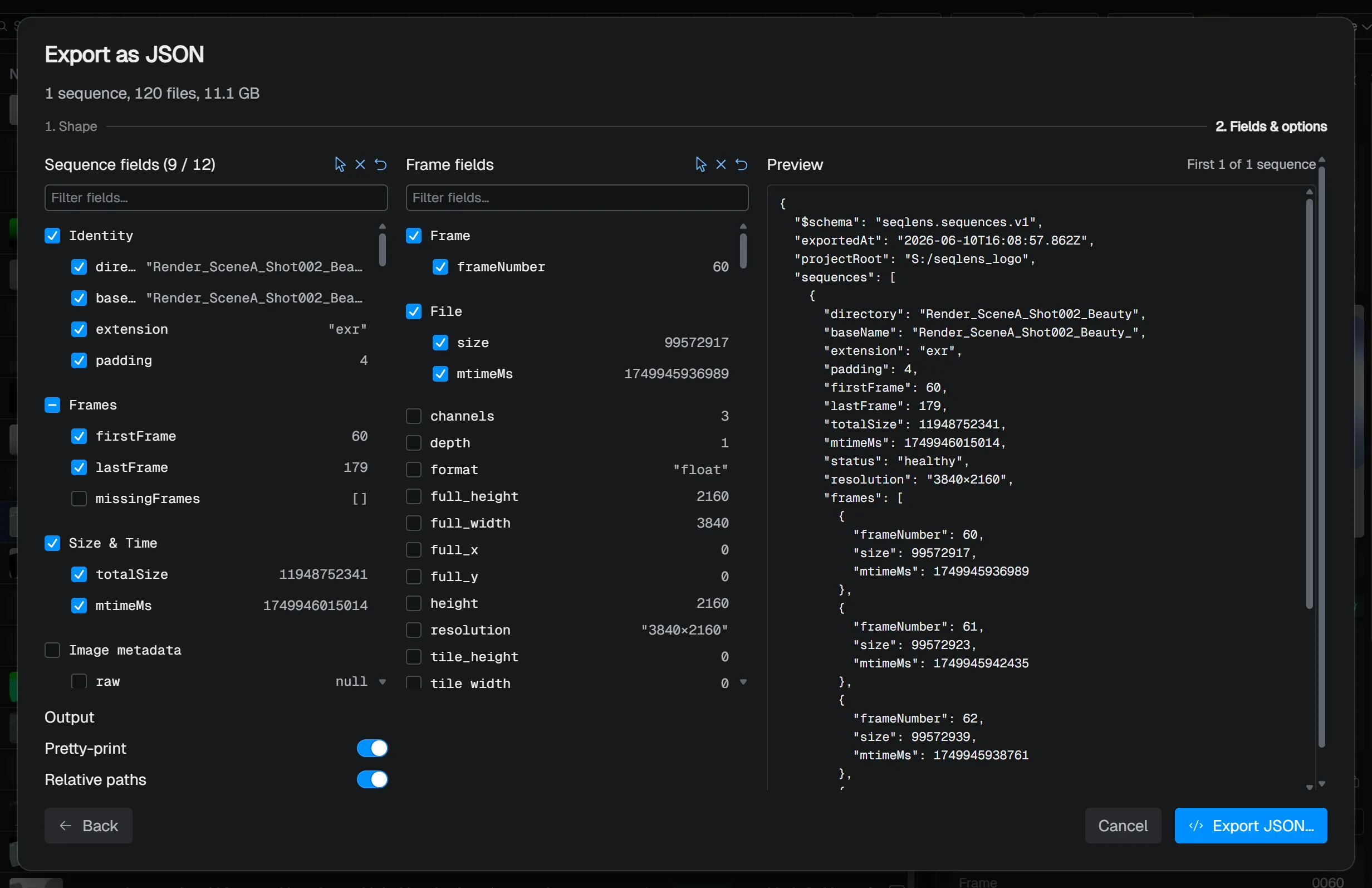The height and width of the screenshot is (888, 1372).
Task: Click the "1 sequence, 120 files, 11.1 GB" summary
Action: click(152, 94)
